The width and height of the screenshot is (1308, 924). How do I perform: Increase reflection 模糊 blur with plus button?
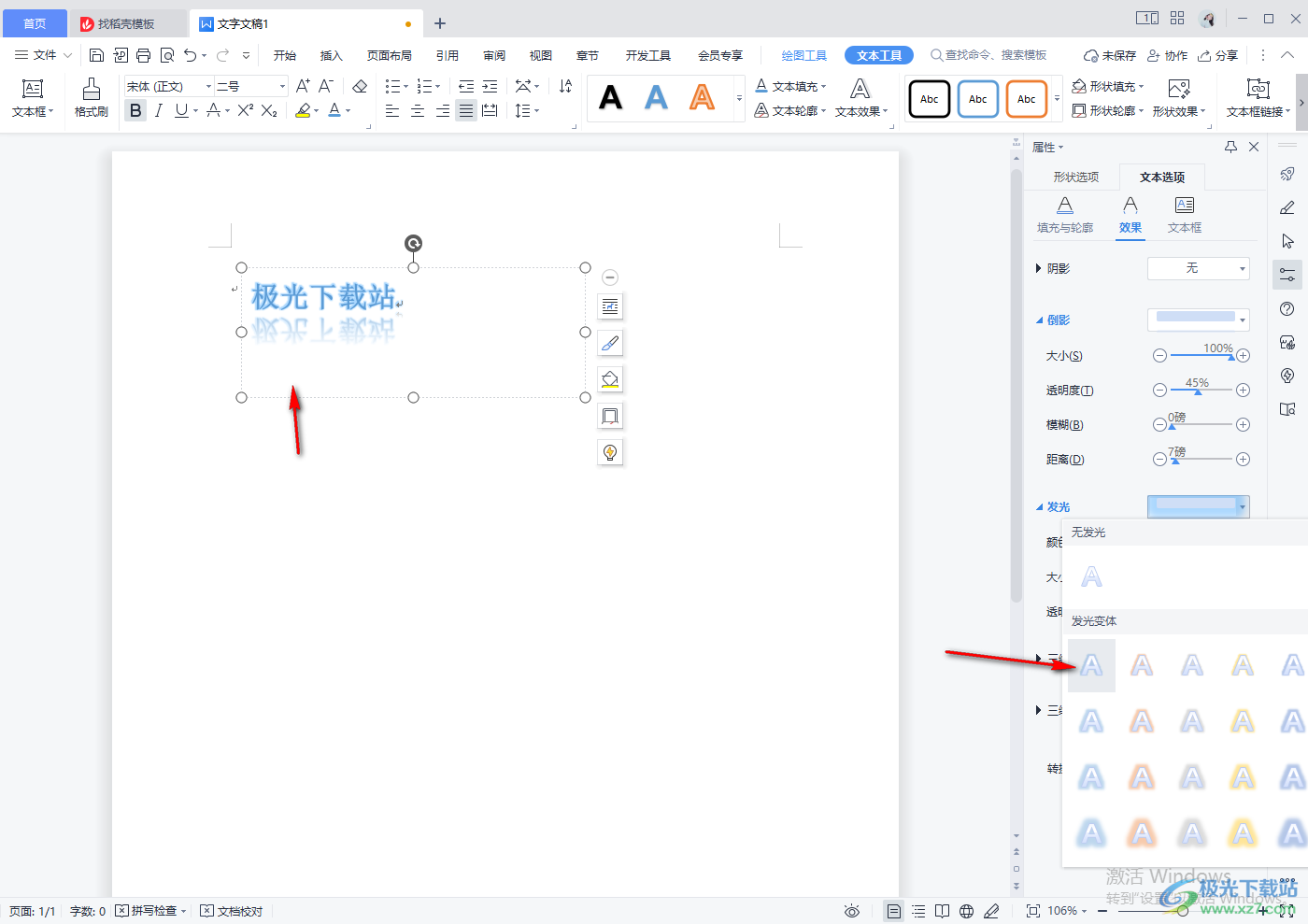tap(1243, 425)
